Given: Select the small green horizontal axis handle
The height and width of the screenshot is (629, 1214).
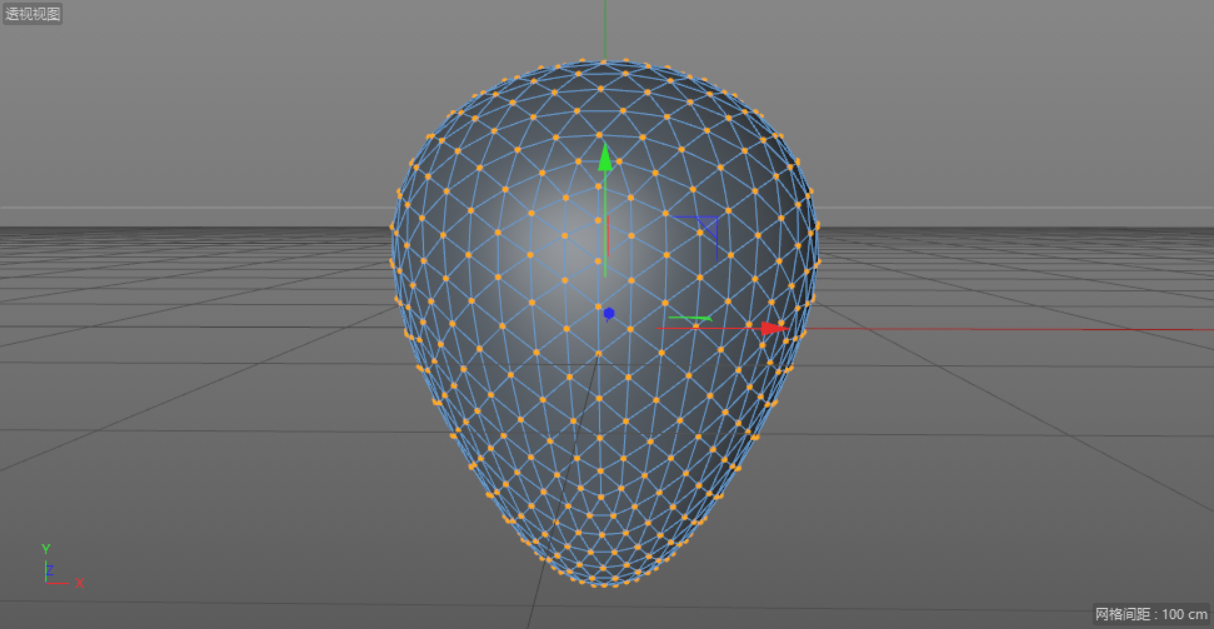Looking at the screenshot, I should pyautogui.click(x=688, y=318).
